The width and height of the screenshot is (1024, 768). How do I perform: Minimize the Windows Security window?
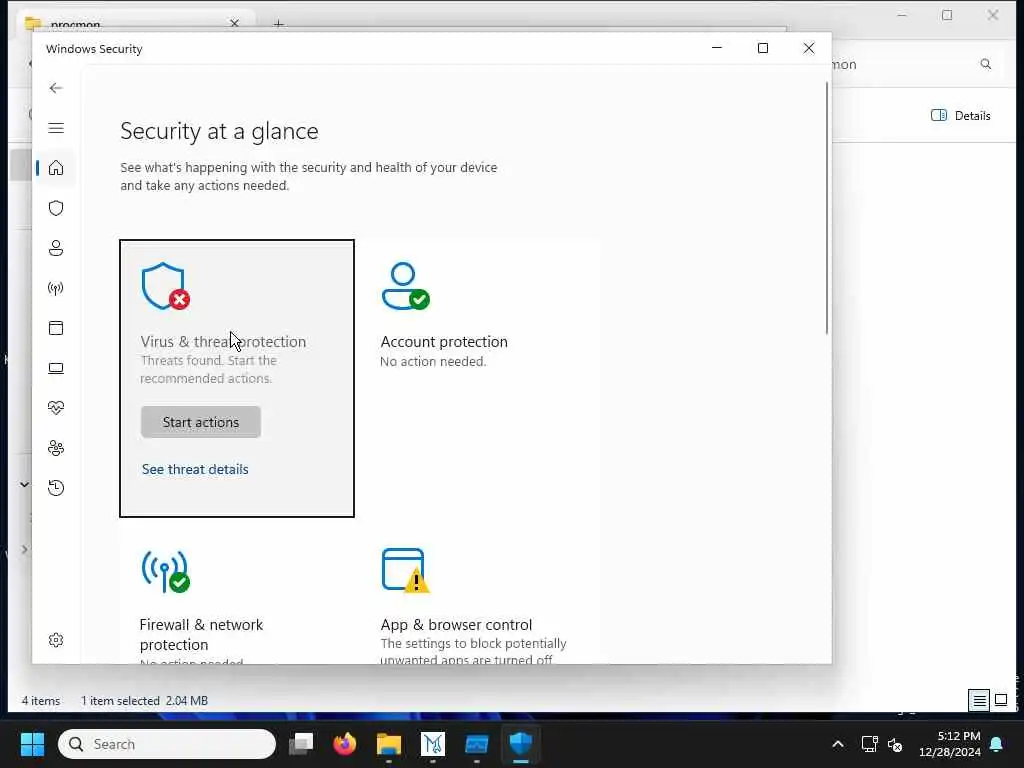pyautogui.click(x=717, y=48)
